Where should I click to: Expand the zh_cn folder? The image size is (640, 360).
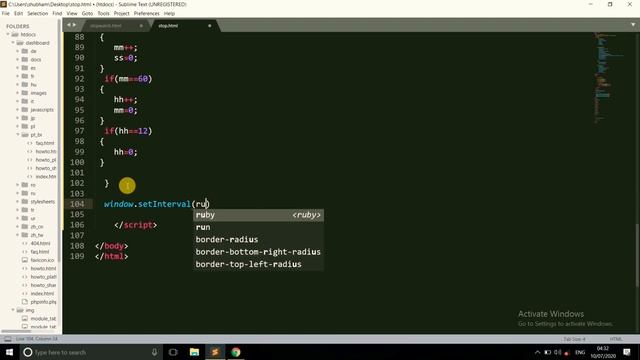pyautogui.click(x=18, y=226)
